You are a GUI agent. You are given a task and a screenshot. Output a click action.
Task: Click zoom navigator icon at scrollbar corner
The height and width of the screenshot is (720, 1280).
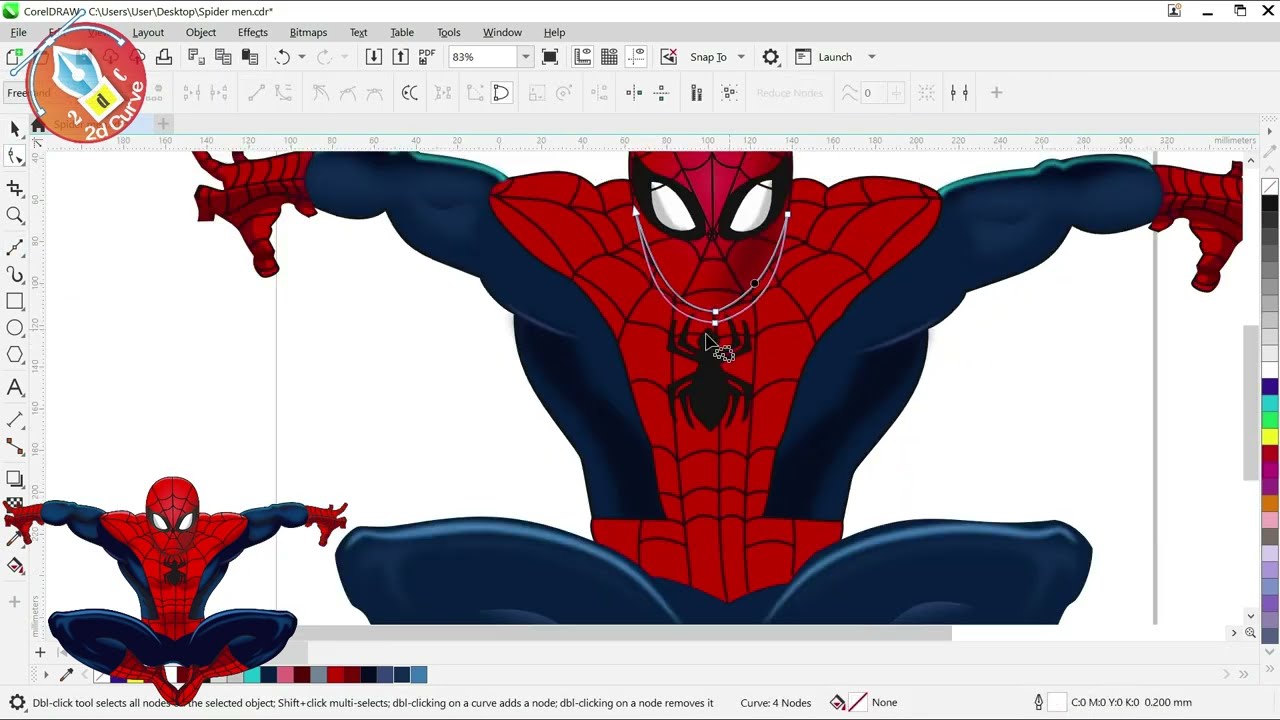click(1250, 633)
